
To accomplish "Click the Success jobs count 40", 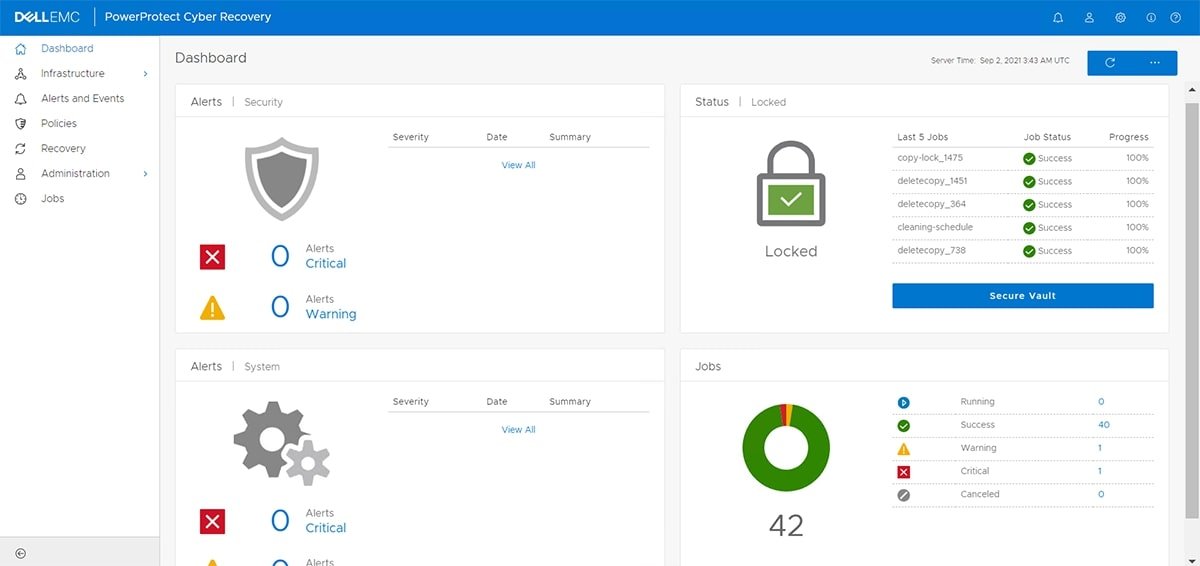I will 1104,425.
